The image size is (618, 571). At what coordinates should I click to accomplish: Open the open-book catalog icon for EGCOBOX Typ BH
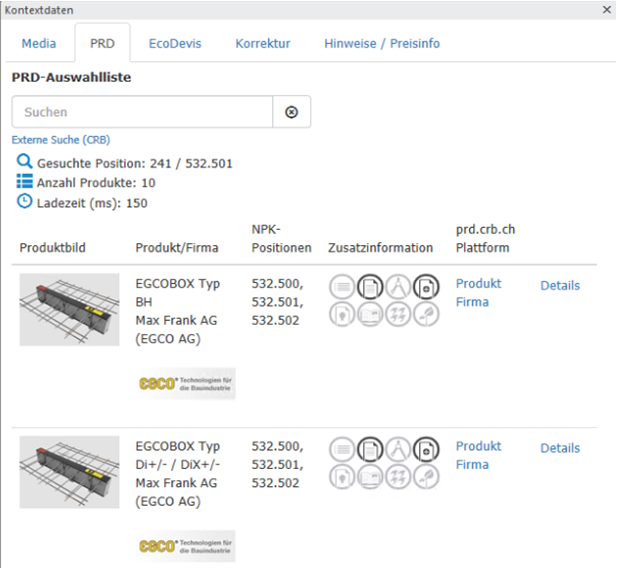(370, 314)
